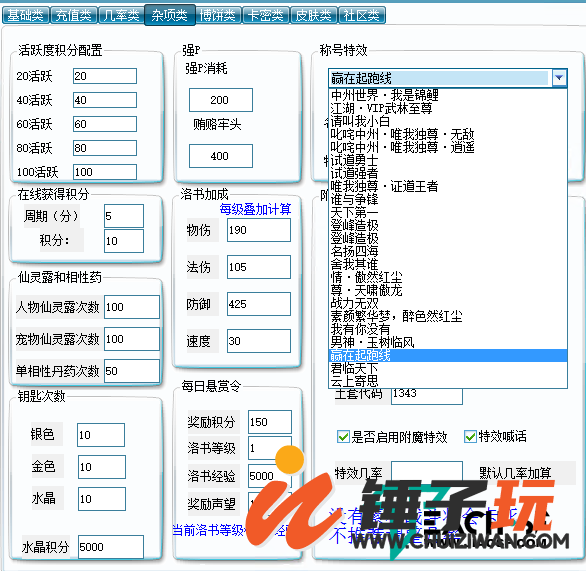Click the 强P消耗 input field

(221, 100)
